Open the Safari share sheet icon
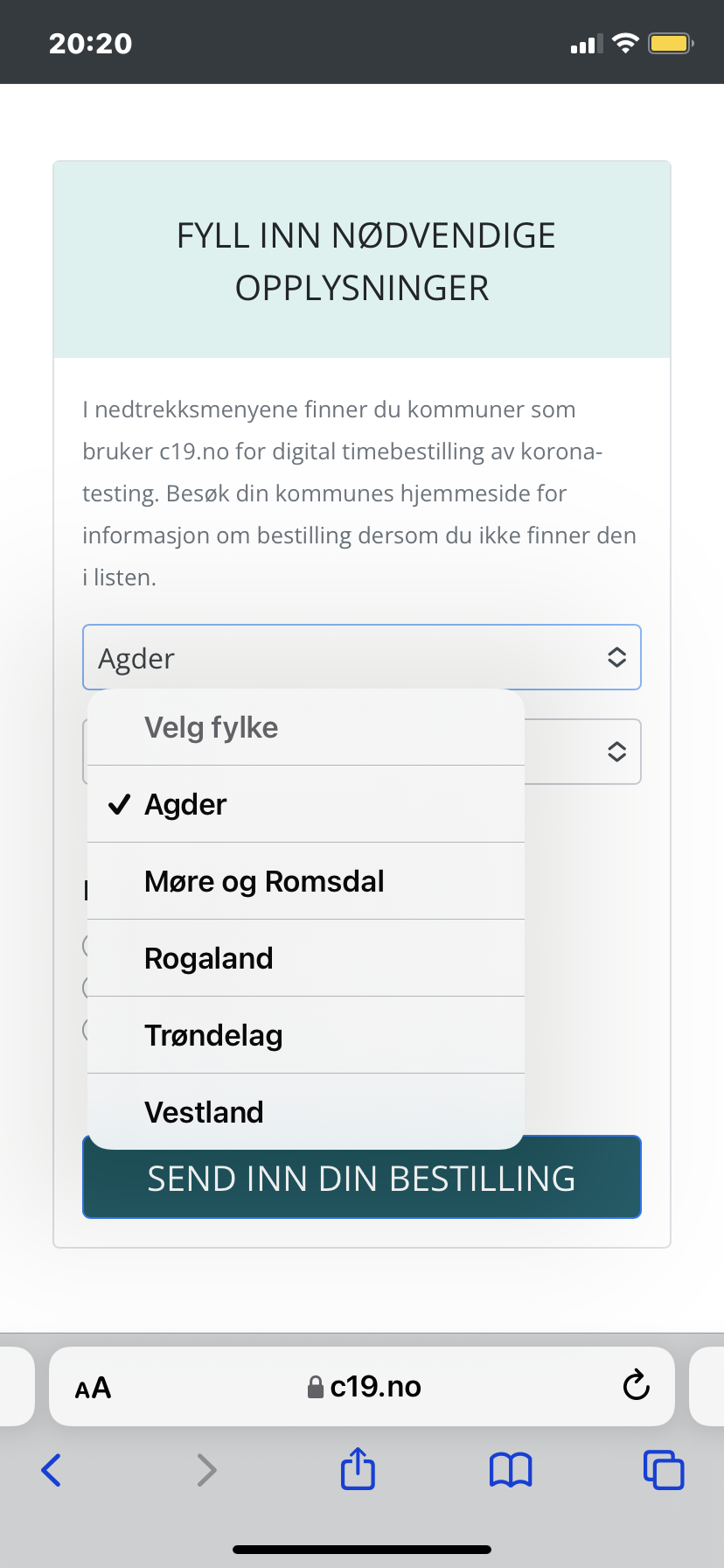This screenshot has height=1568, width=724. [x=358, y=1467]
